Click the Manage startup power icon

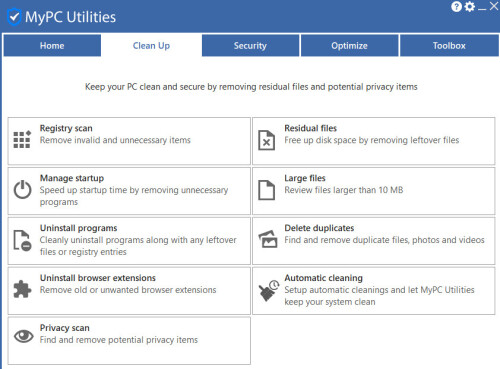pyautogui.click(x=22, y=189)
